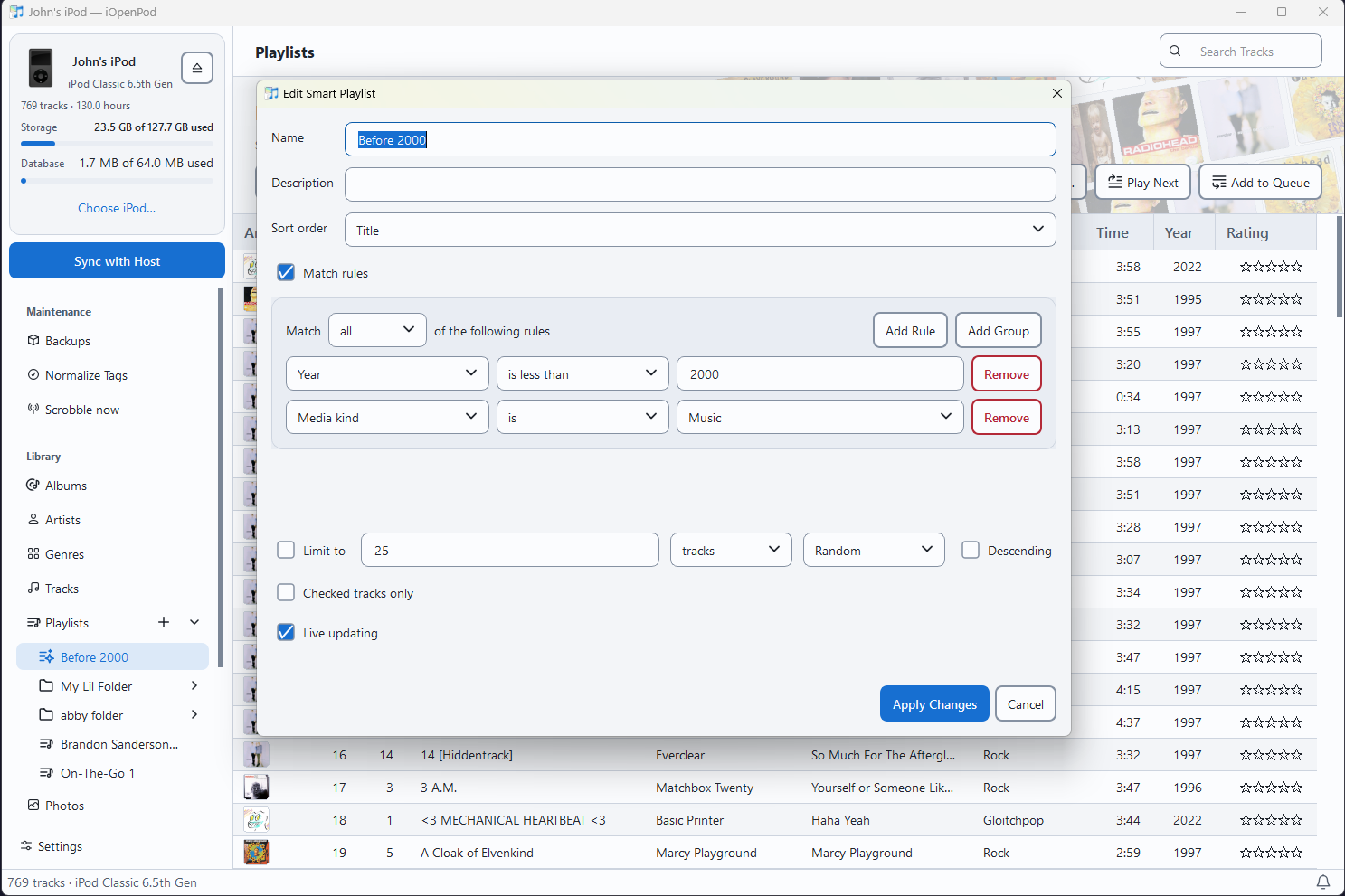Click the Scrobble now icon
The image size is (1345, 896).
[33, 410]
